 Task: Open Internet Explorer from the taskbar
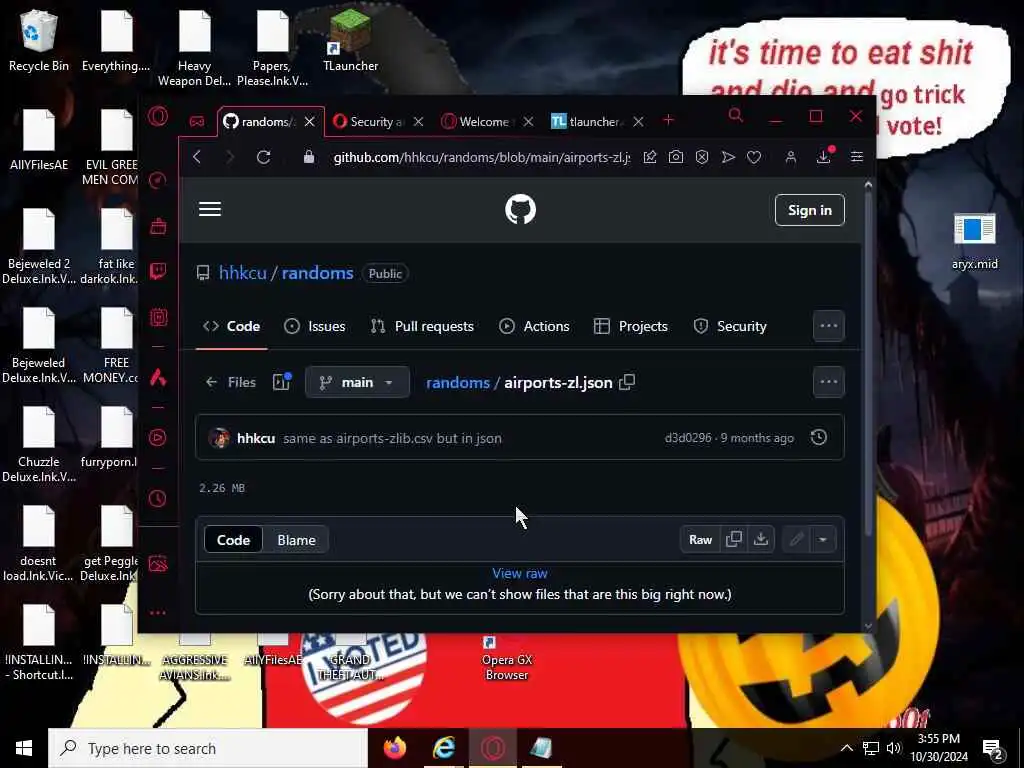pos(444,748)
